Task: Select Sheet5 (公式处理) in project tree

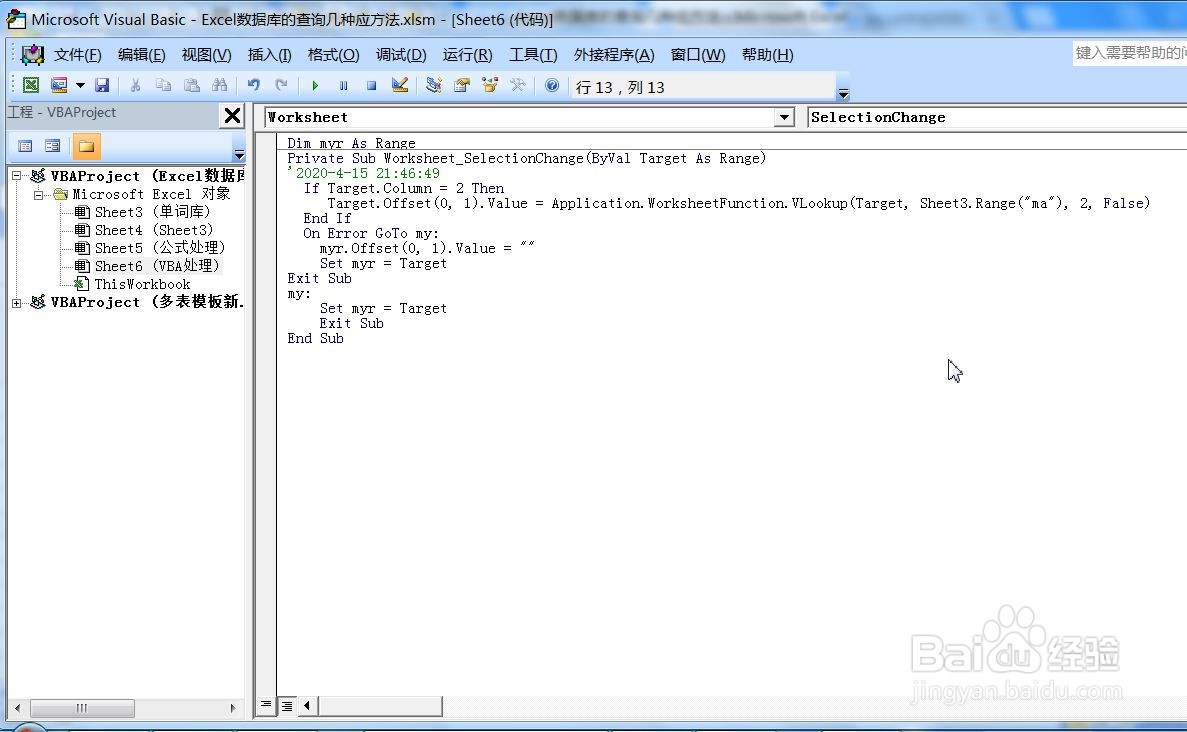Action: click(x=150, y=248)
